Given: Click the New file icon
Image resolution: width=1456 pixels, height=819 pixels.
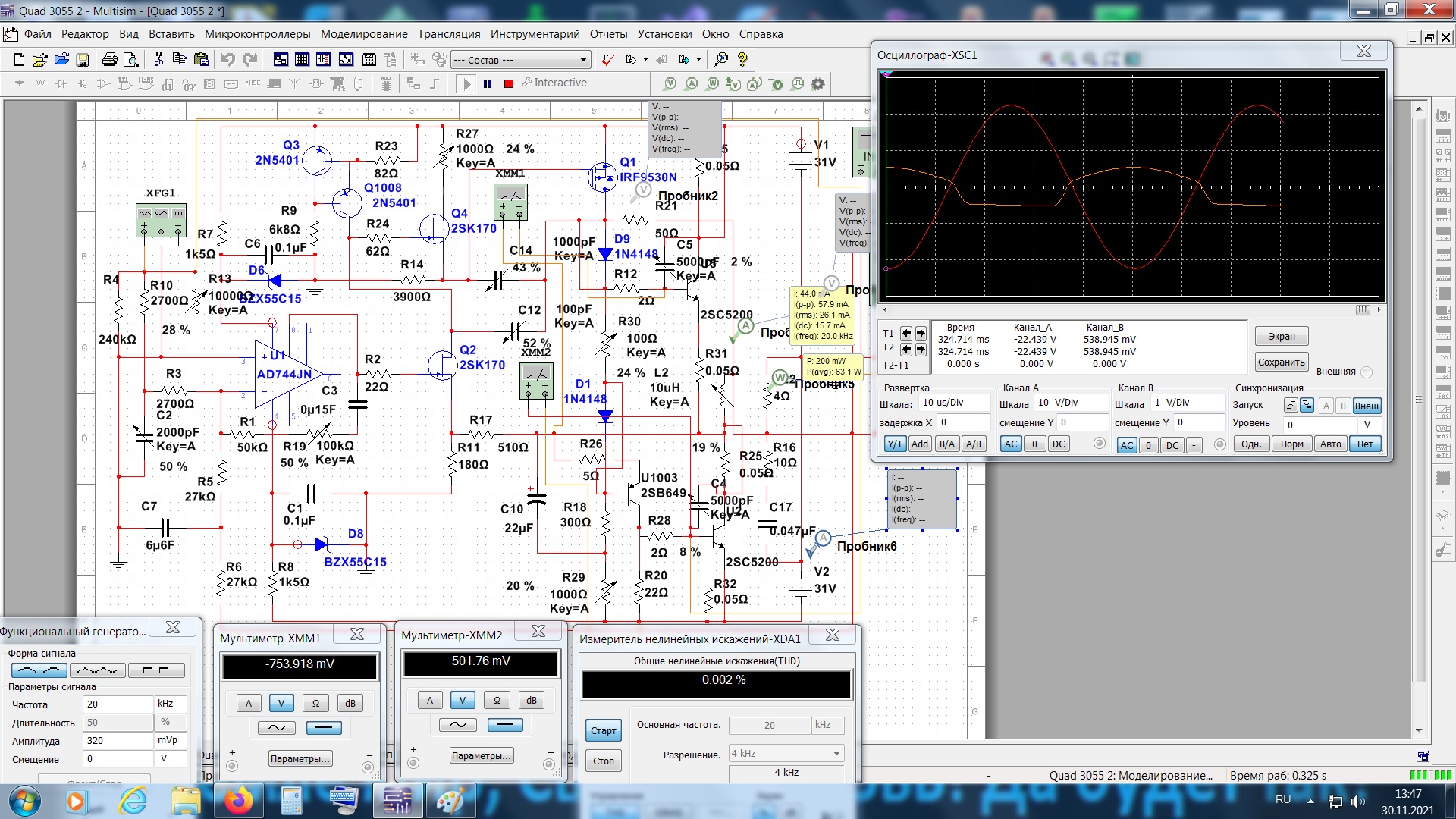Looking at the screenshot, I should click(x=20, y=60).
